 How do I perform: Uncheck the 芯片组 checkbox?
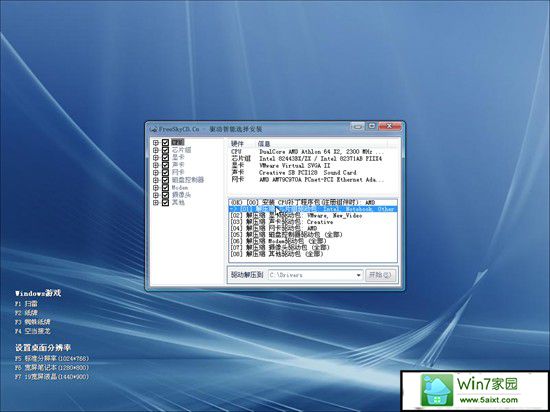coord(166,150)
